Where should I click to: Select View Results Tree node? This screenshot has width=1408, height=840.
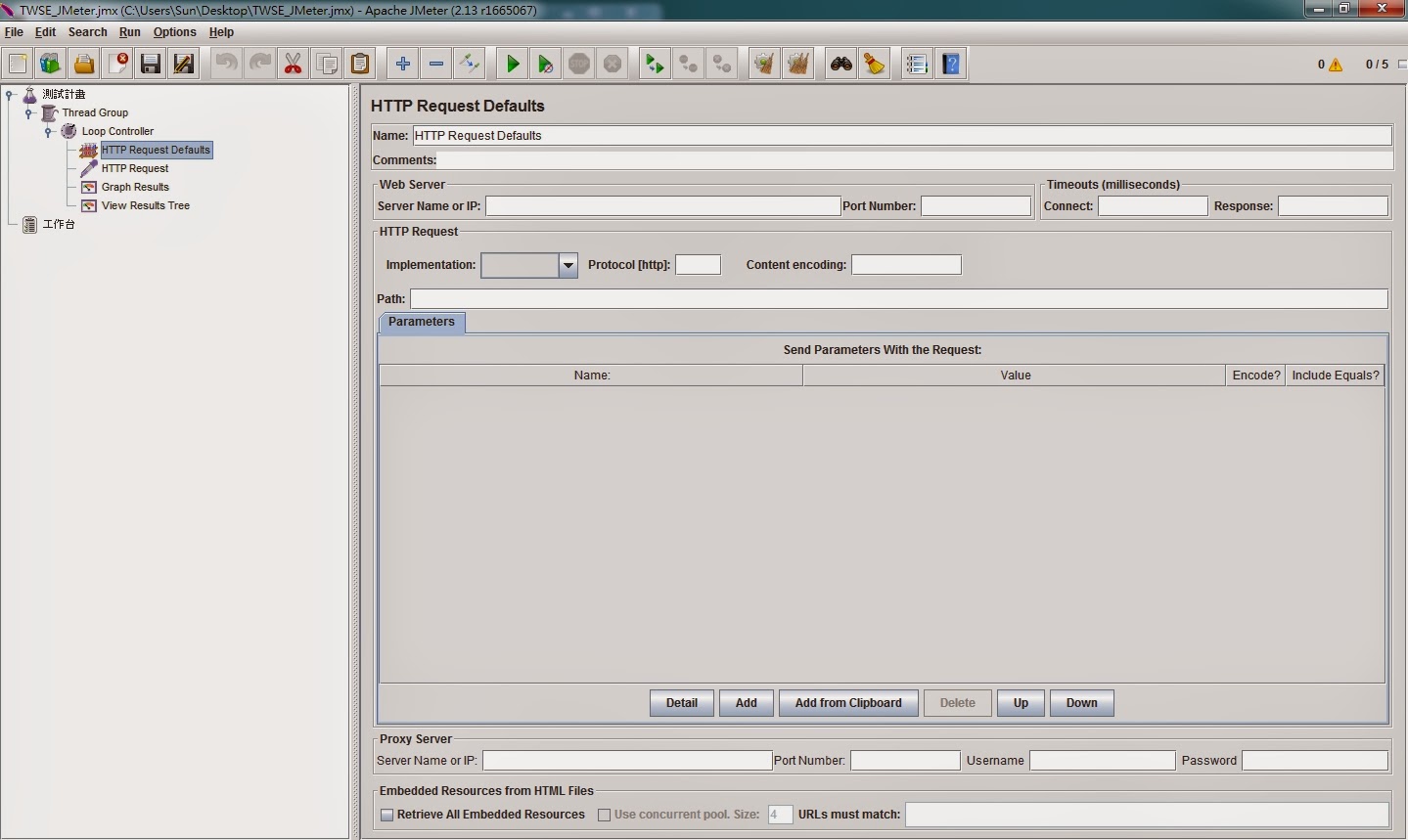146,206
